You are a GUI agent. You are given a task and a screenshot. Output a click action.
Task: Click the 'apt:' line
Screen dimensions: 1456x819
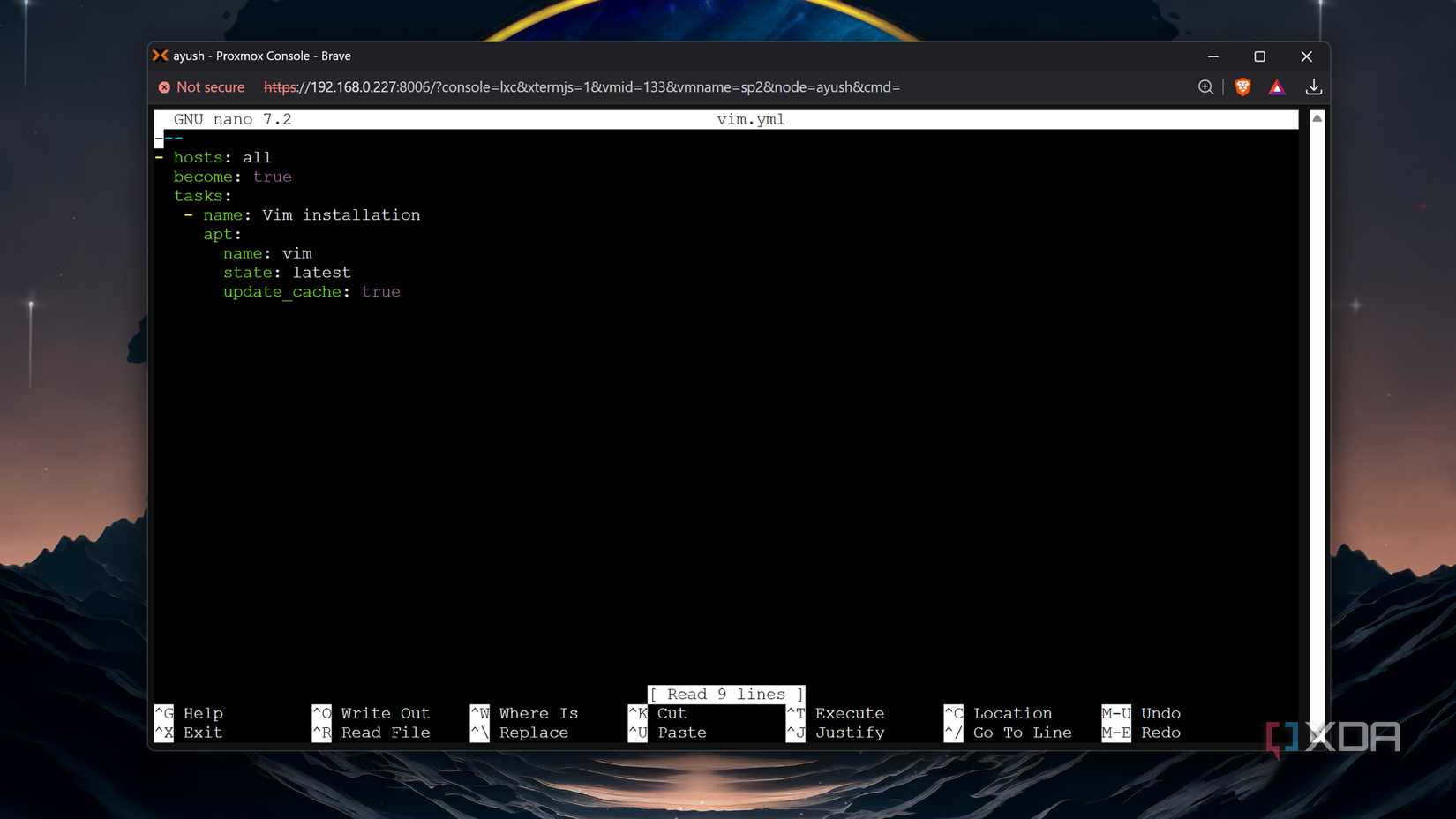[x=222, y=234]
